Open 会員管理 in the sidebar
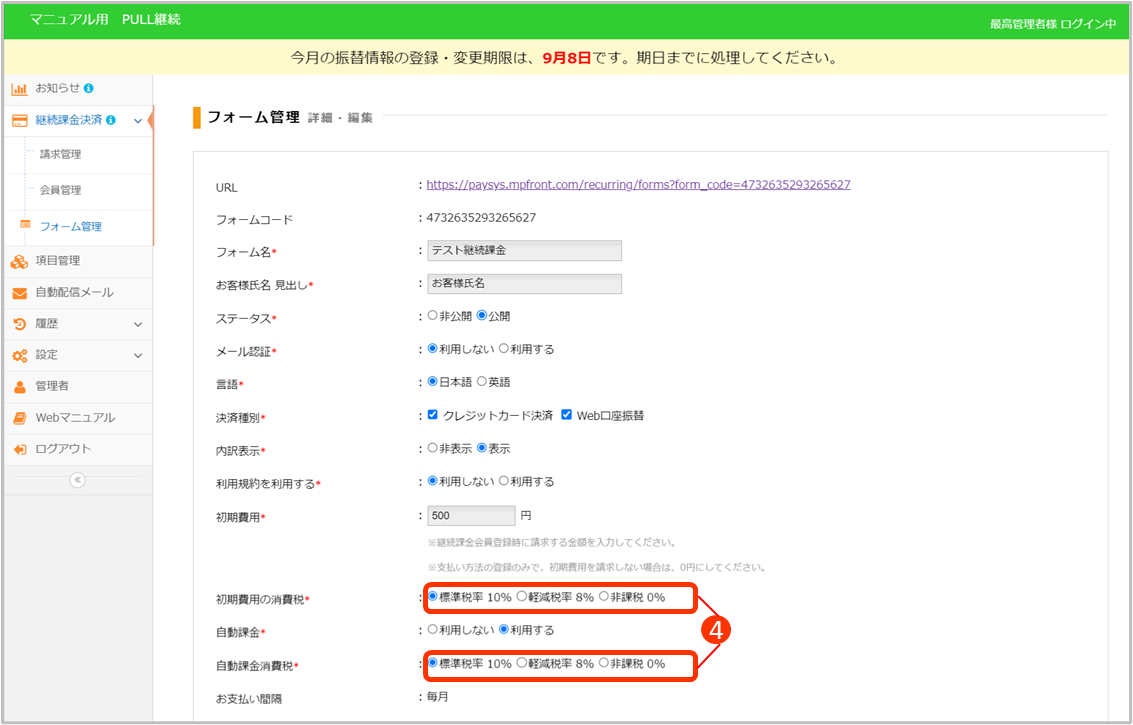 click(x=60, y=190)
